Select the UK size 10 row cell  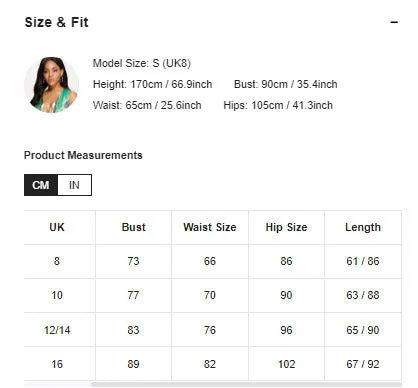click(57, 295)
